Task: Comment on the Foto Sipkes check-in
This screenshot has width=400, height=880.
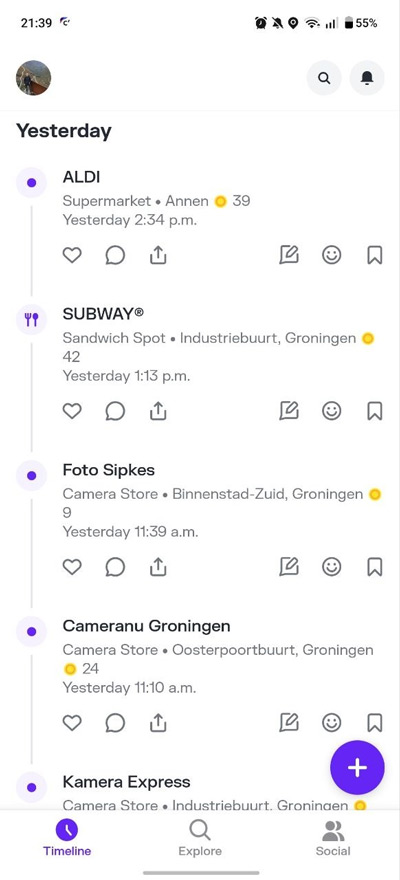Action: 115,567
